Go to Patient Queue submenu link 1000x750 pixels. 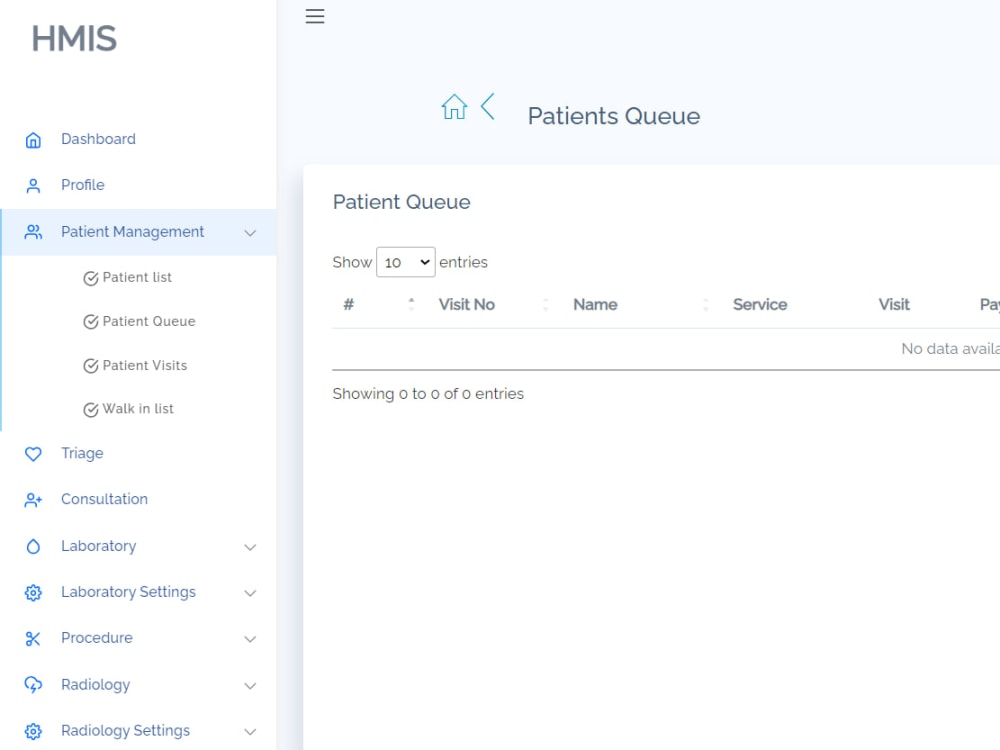(149, 321)
